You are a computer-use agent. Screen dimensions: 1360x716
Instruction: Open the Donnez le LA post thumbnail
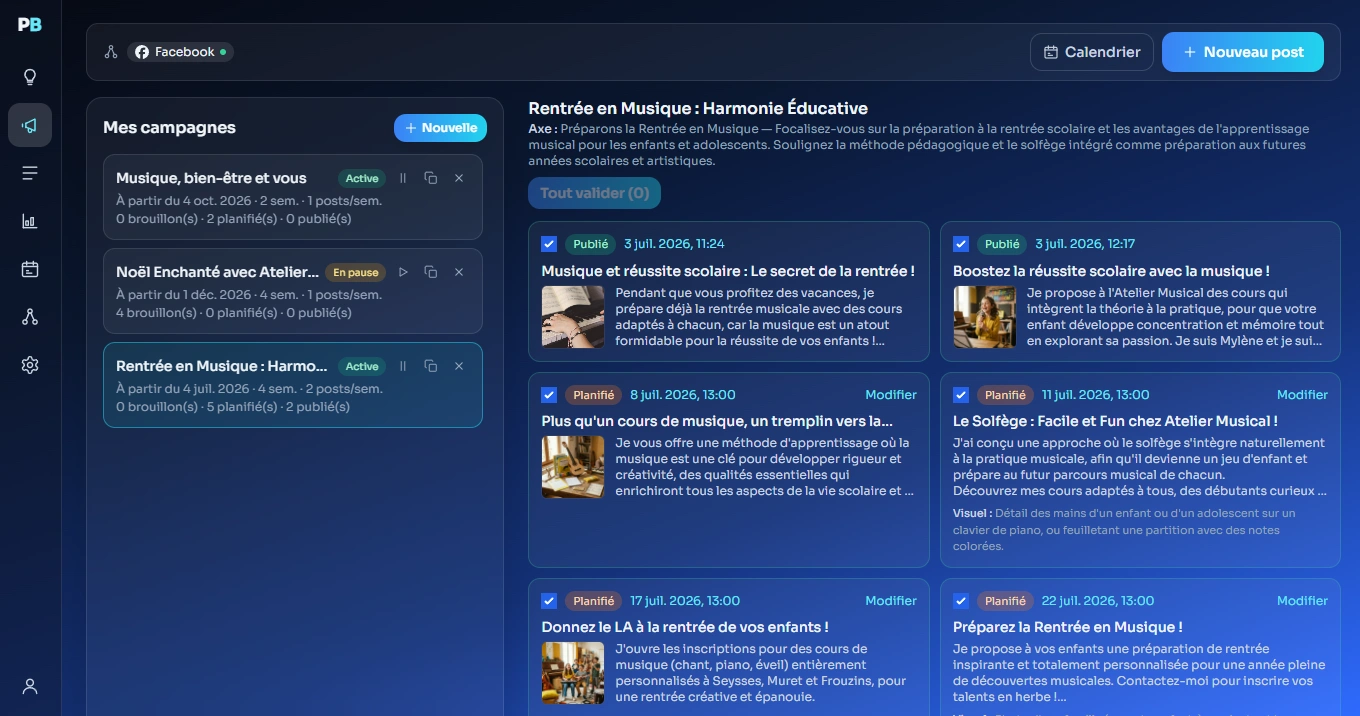tap(573, 673)
